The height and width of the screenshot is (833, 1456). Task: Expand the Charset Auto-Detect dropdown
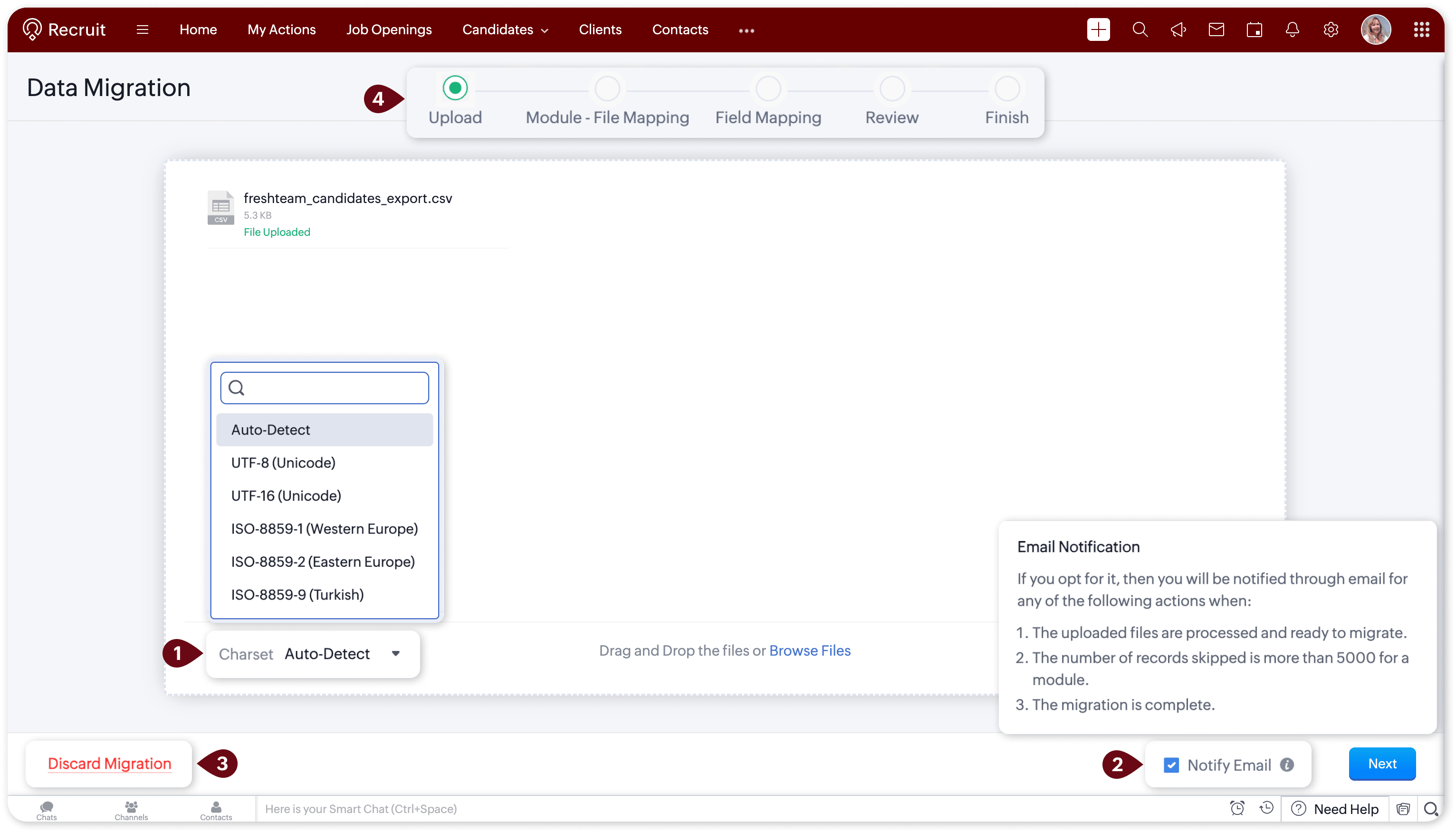point(395,653)
